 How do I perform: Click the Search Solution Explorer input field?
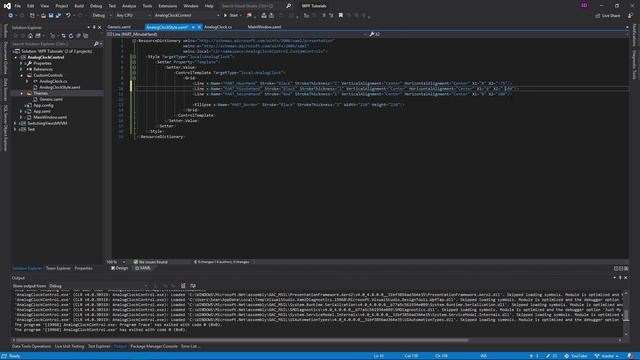[52, 44]
